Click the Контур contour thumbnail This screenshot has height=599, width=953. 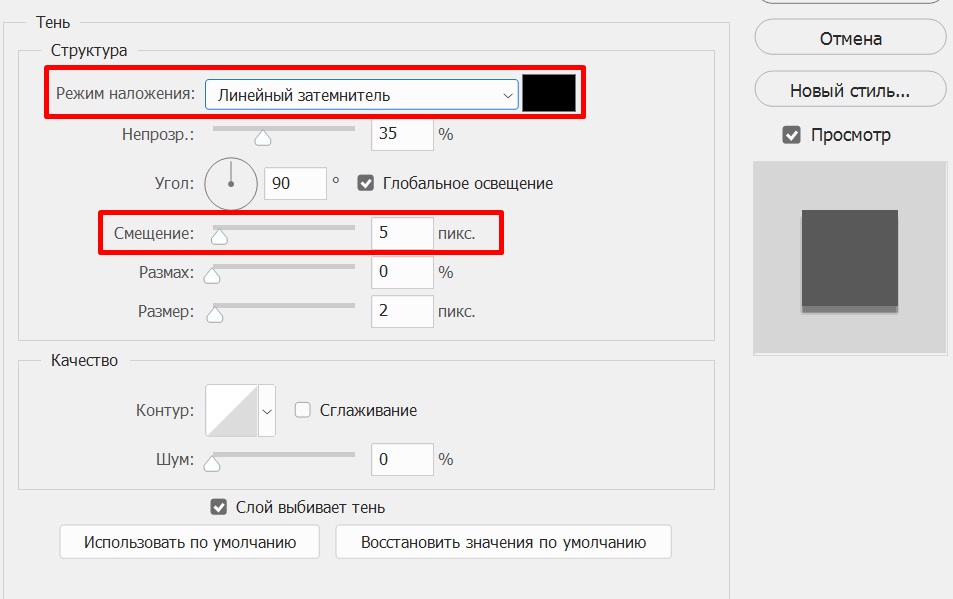[232, 410]
